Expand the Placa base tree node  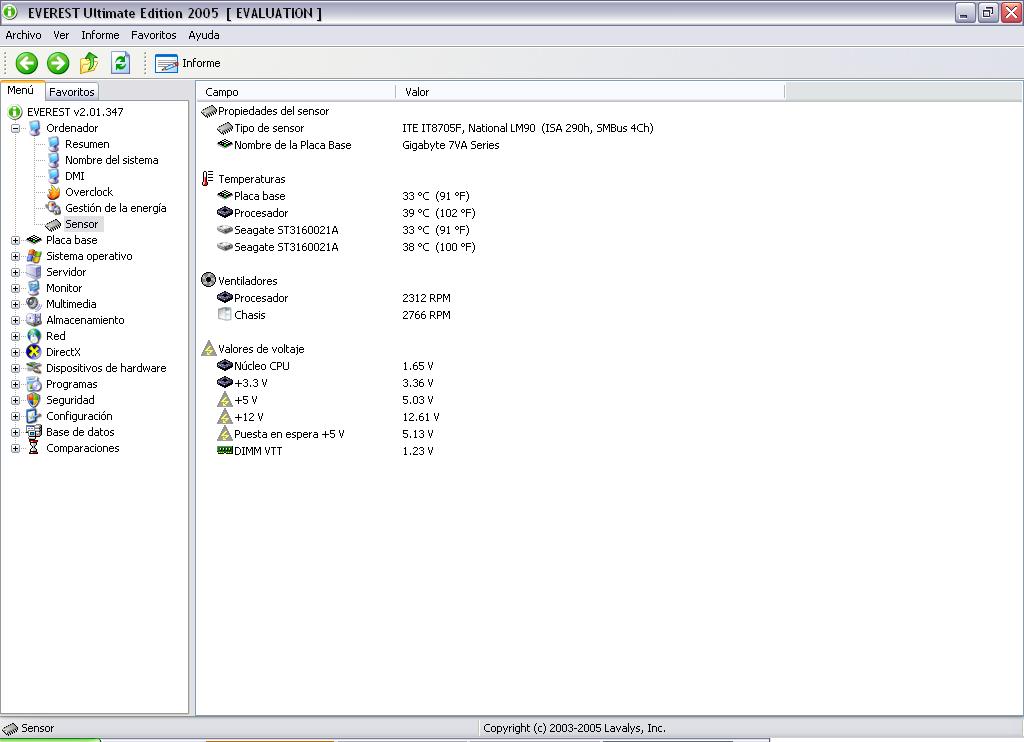click(16, 240)
